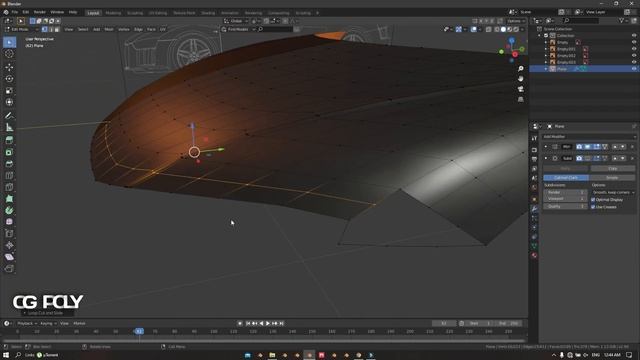This screenshot has width=640, height=360.
Task: Jump to the timeline start frame
Action: pyautogui.click(x=248, y=323)
